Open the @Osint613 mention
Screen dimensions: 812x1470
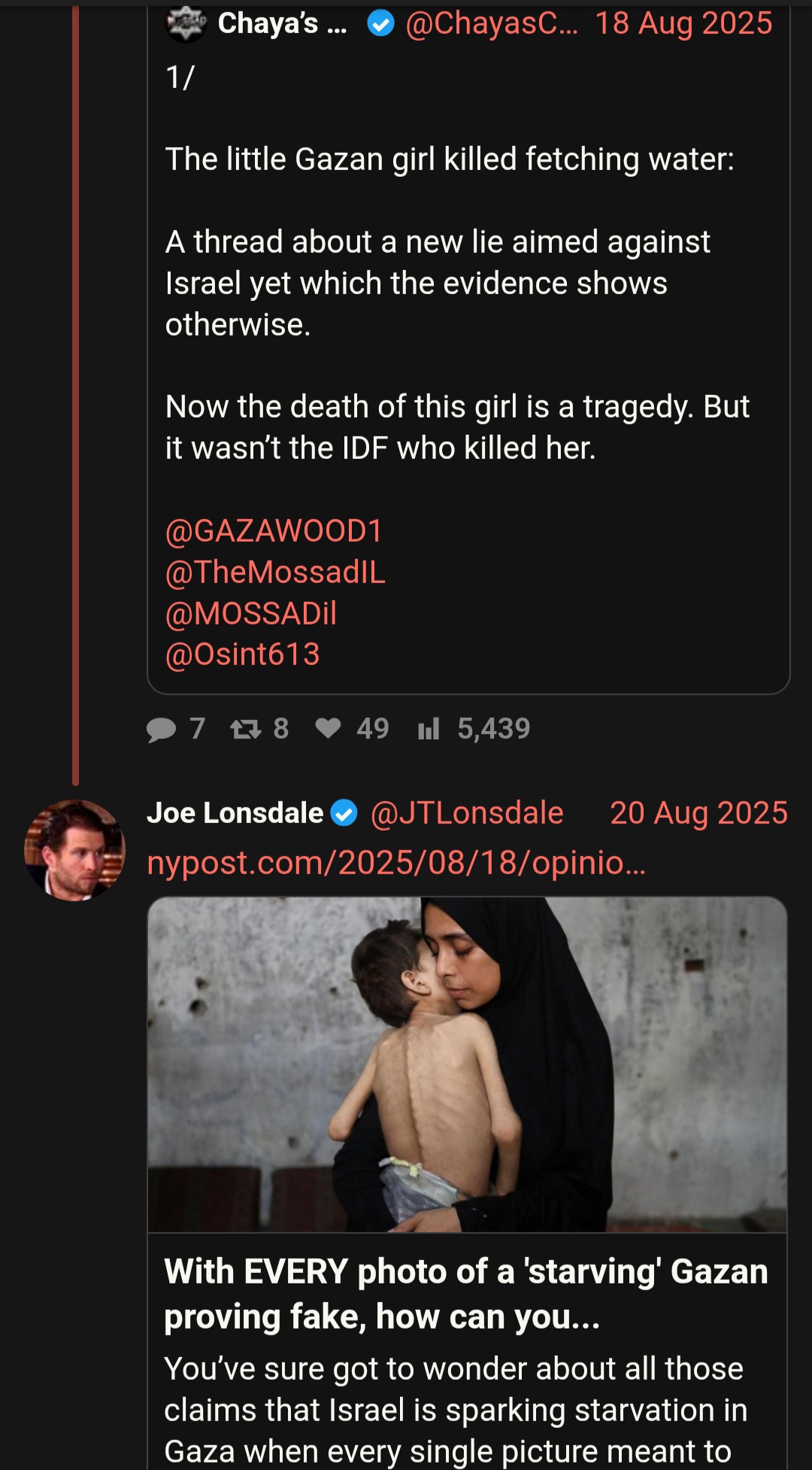[x=242, y=655]
